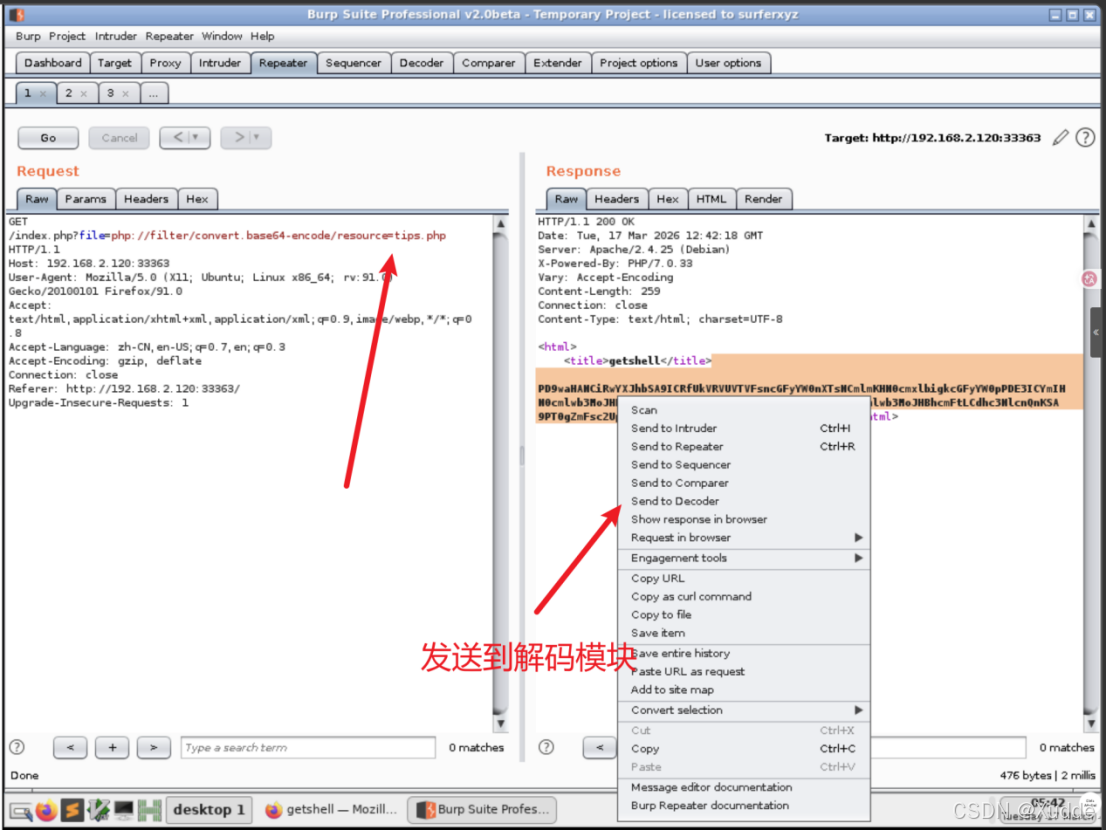Click the request pane vertical scrollbar
The width and height of the screenshot is (1106, 831).
coord(501,473)
